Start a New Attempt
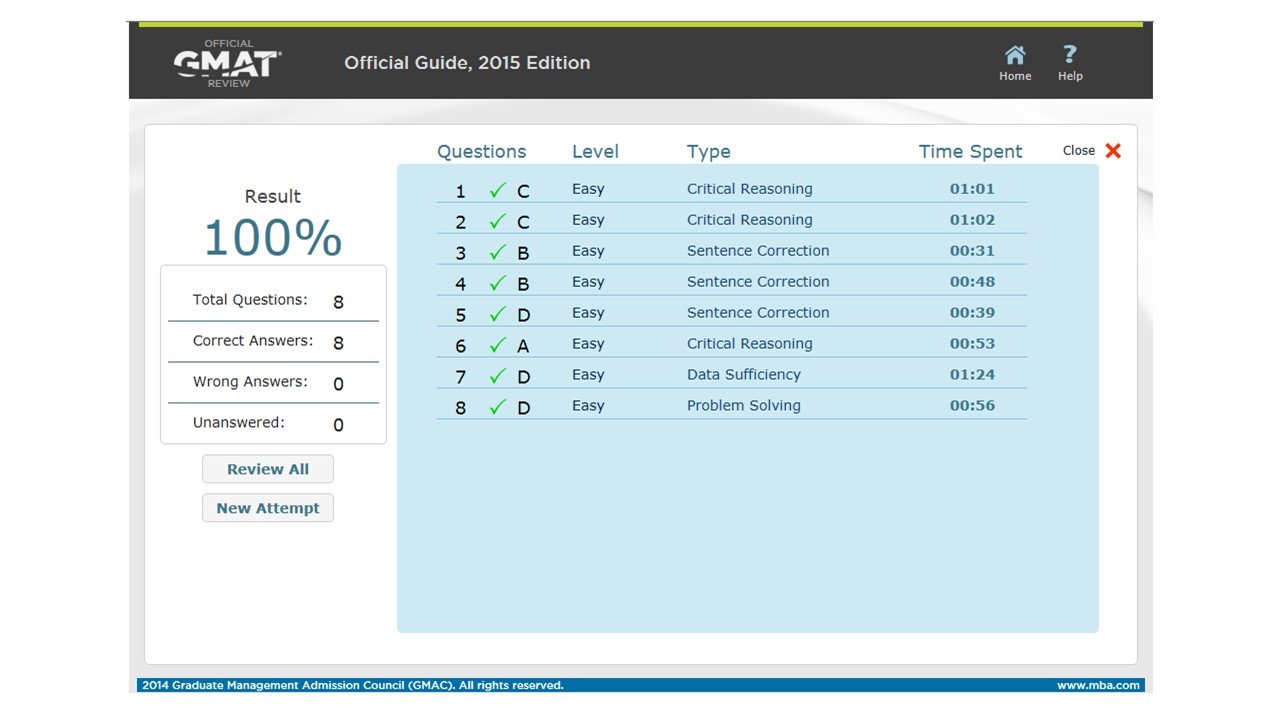Image resolution: width=1280 pixels, height=720 pixels. click(x=268, y=508)
